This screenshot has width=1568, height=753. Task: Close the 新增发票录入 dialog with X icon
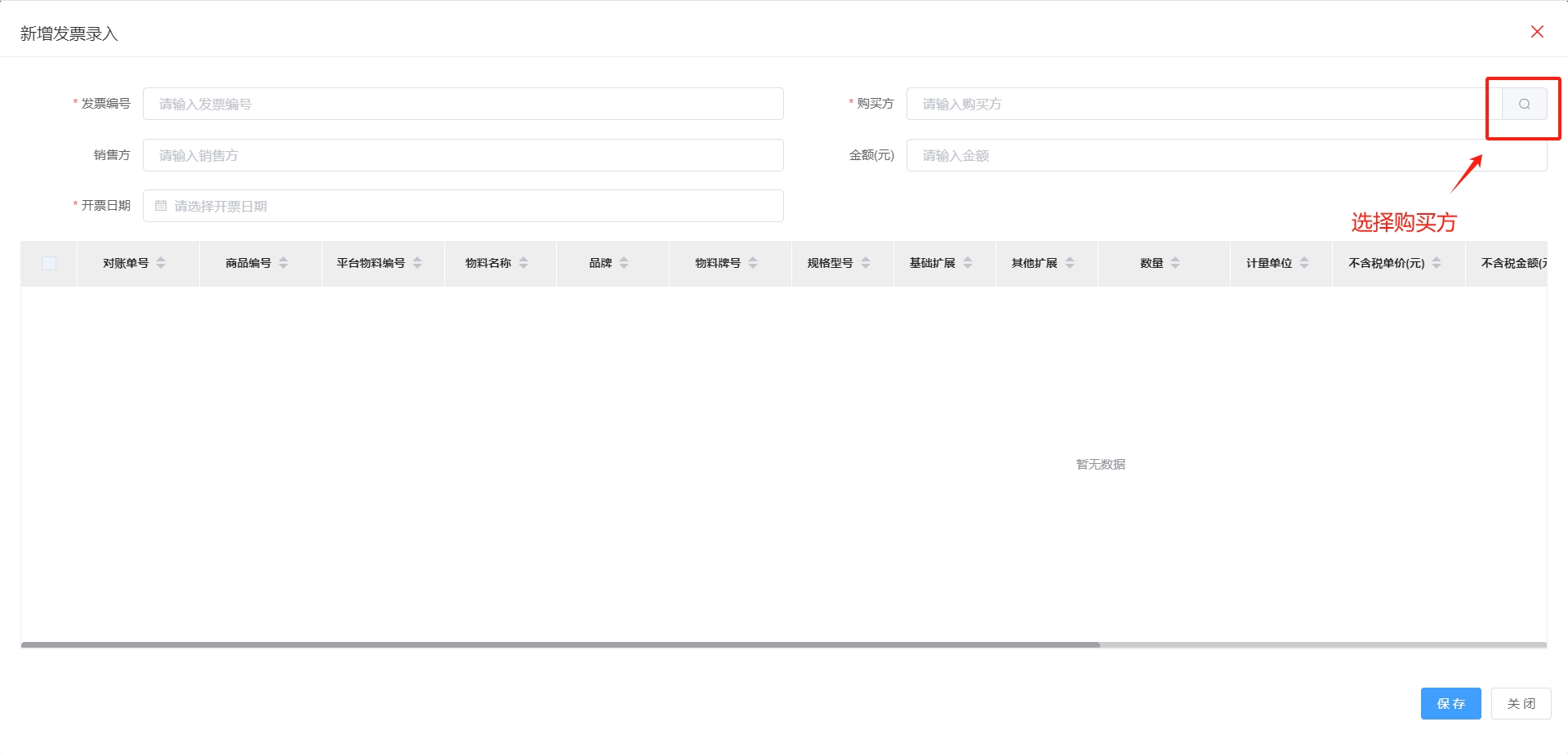(x=1537, y=32)
